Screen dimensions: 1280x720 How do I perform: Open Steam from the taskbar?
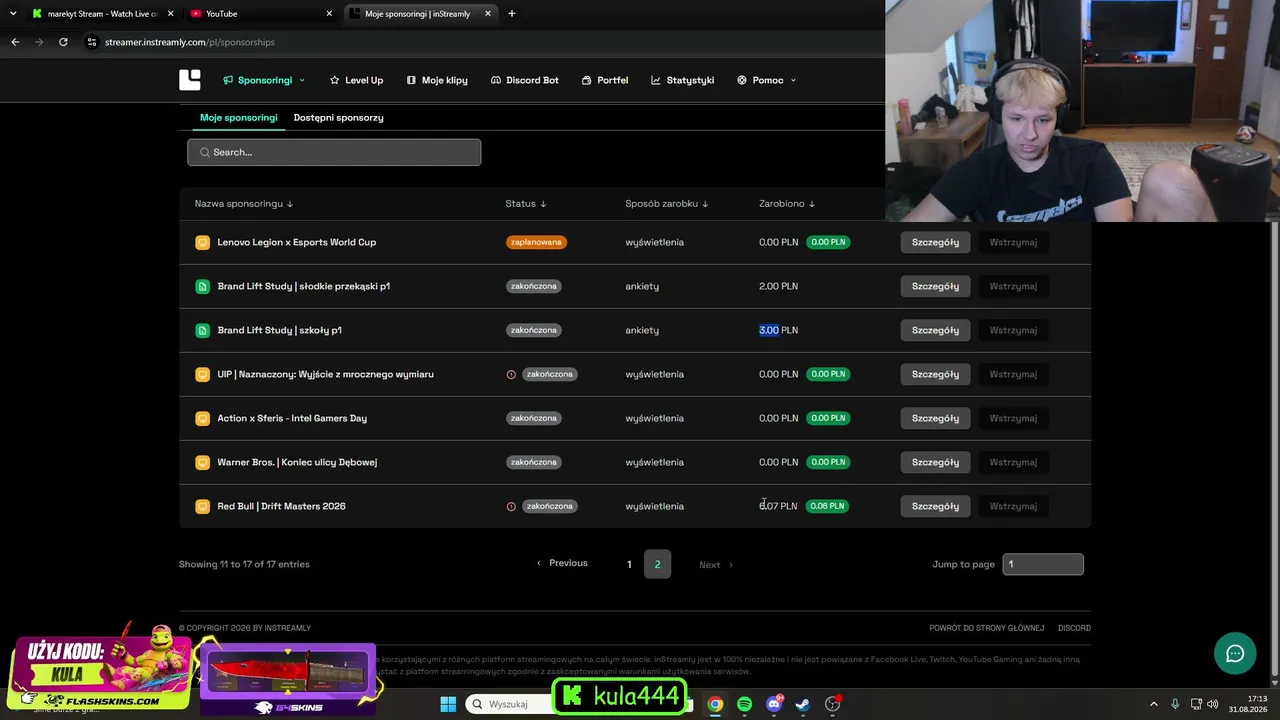tap(803, 704)
